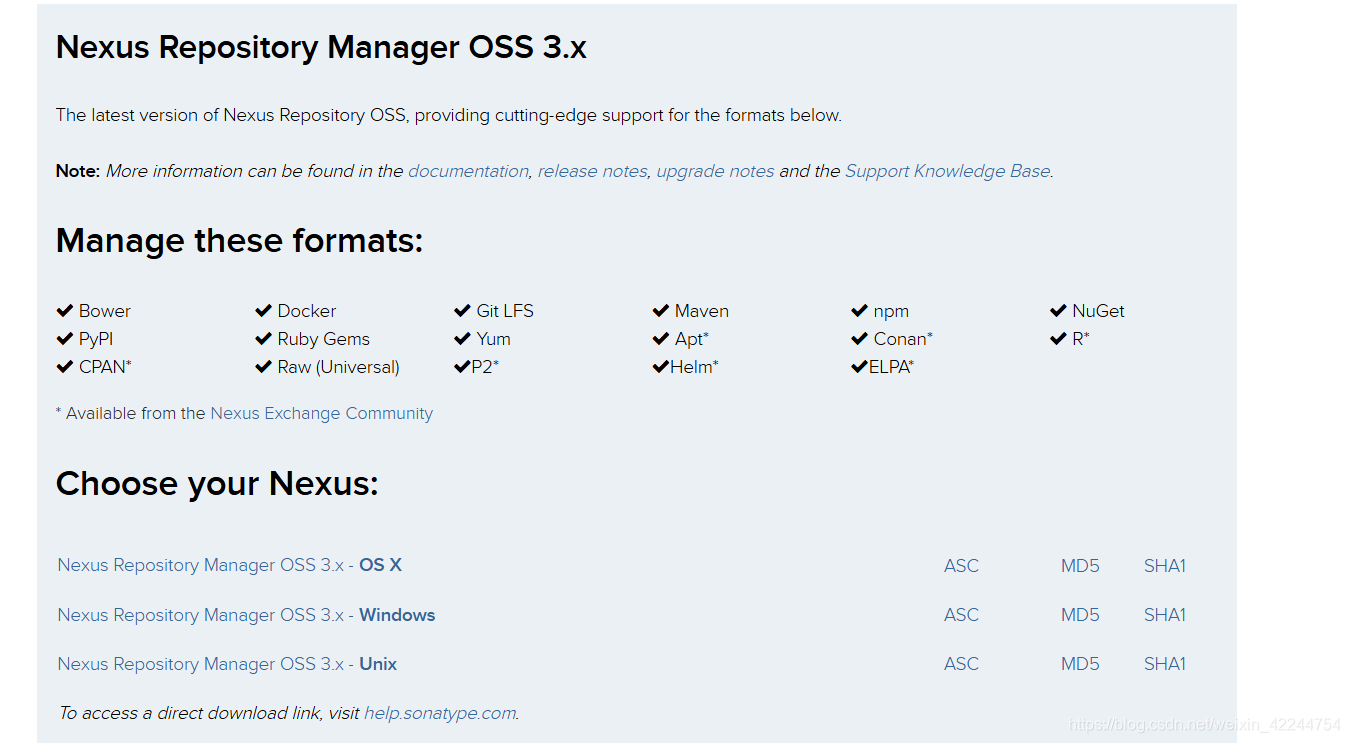Open SHA1 checksum for OS X download
This screenshot has height=743, width=1350.
(1165, 566)
